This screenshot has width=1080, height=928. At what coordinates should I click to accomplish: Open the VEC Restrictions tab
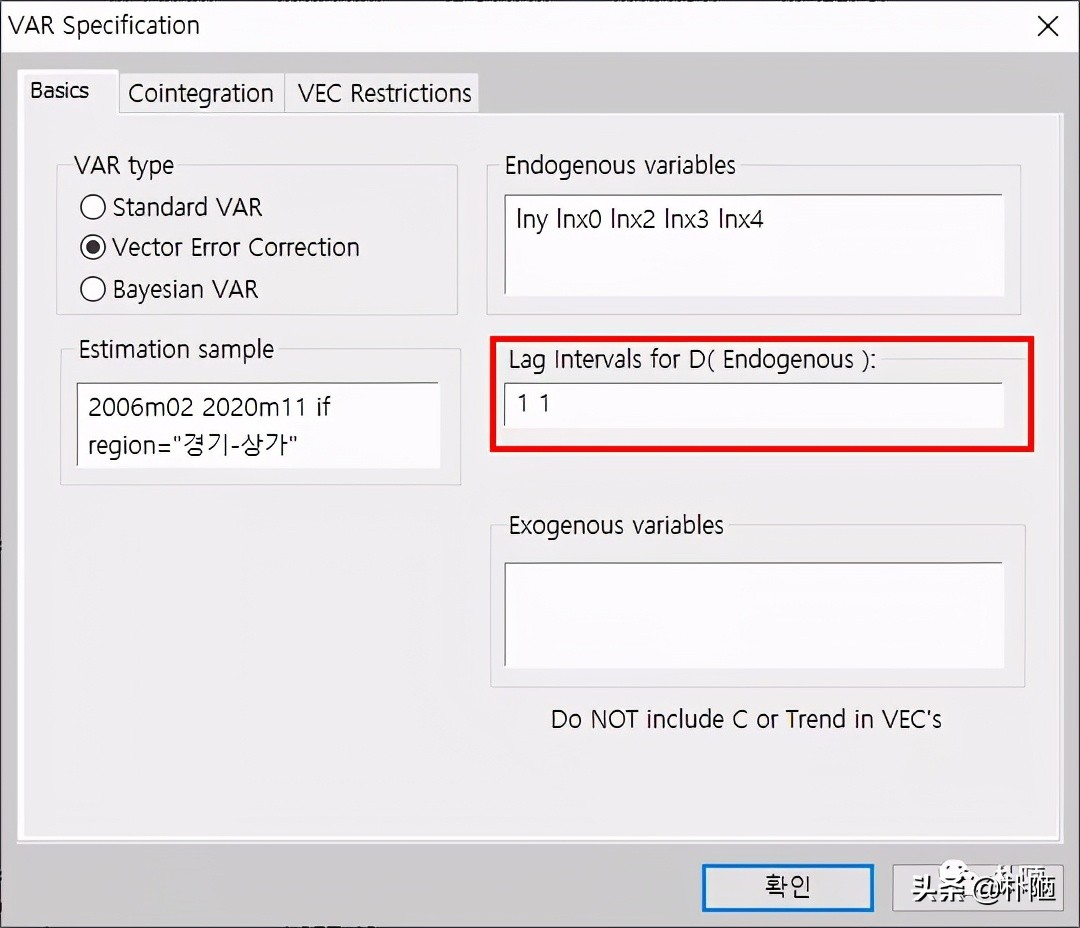point(381,93)
